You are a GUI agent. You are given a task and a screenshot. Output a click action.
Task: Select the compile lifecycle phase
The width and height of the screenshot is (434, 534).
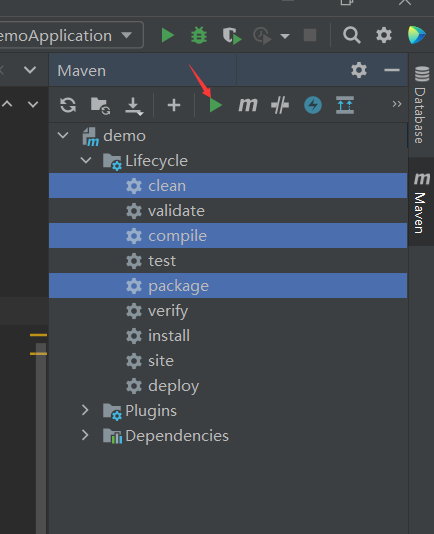click(228, 236)
